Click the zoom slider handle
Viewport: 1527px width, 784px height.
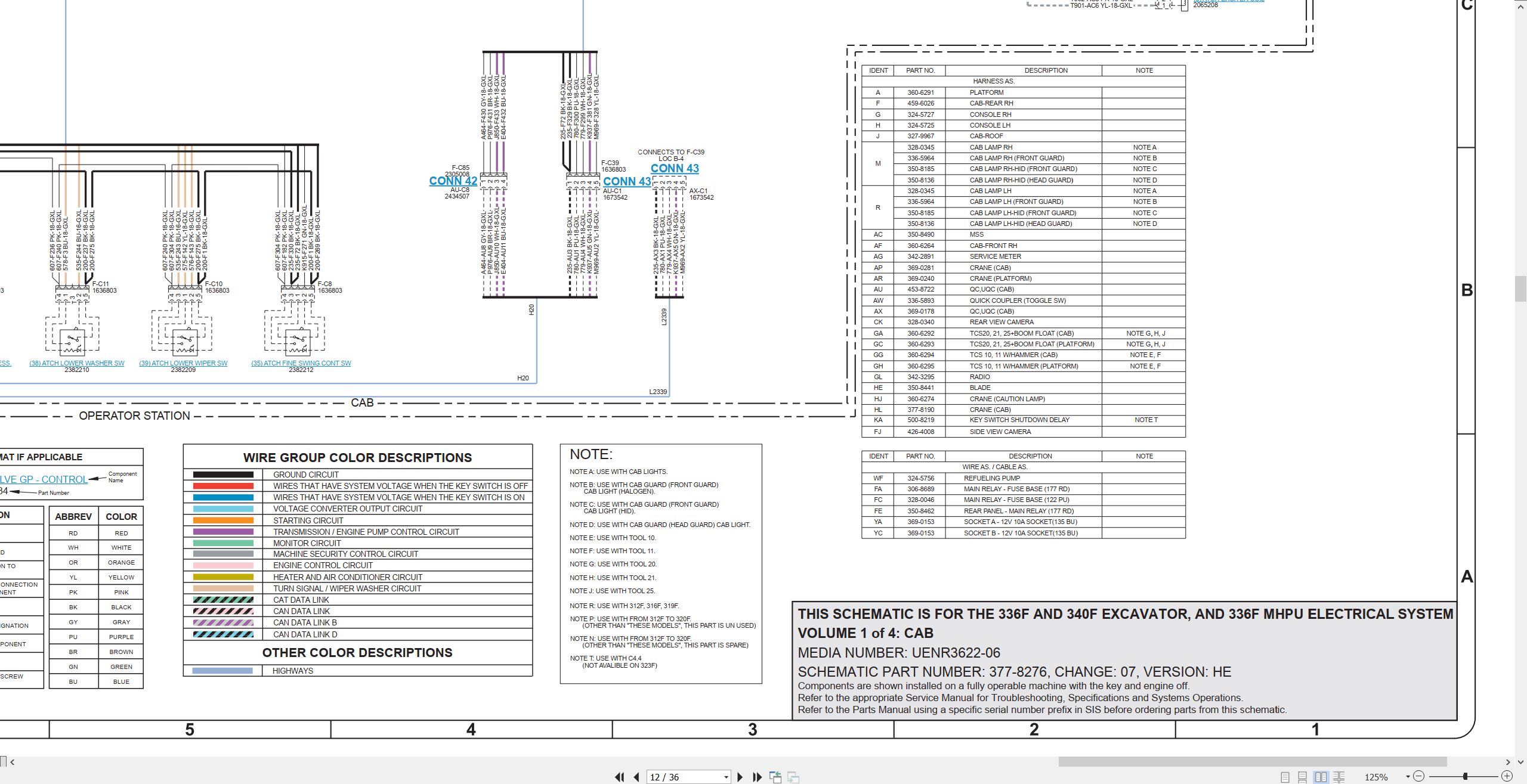pos(1465,776)
